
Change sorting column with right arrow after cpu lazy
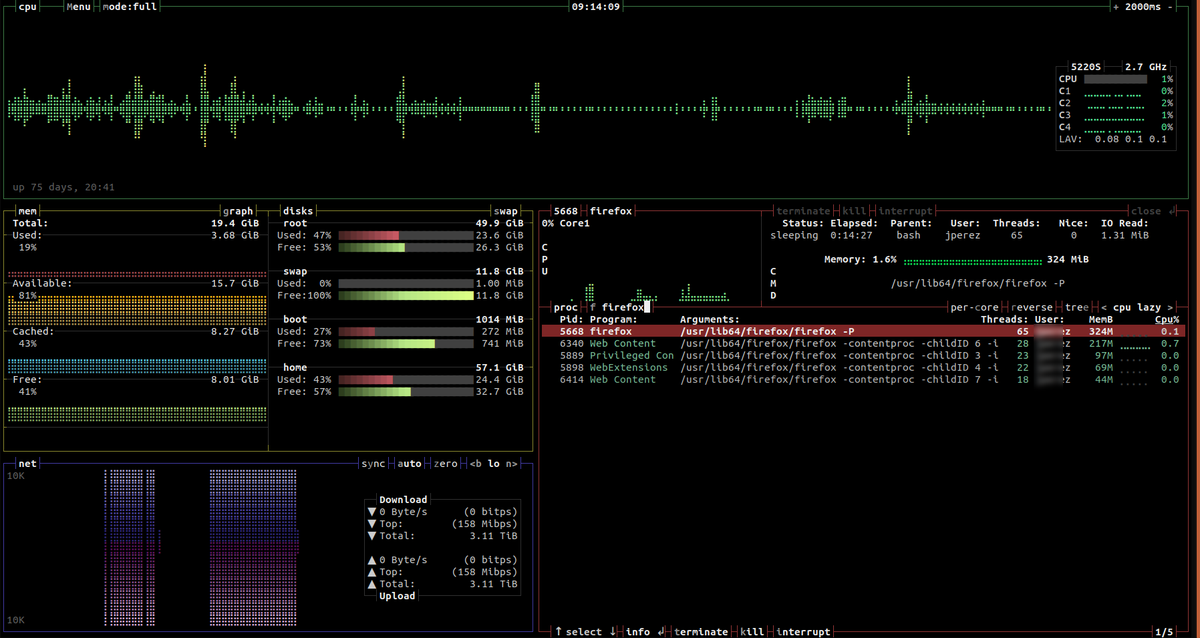click(x=1170, y=307)
